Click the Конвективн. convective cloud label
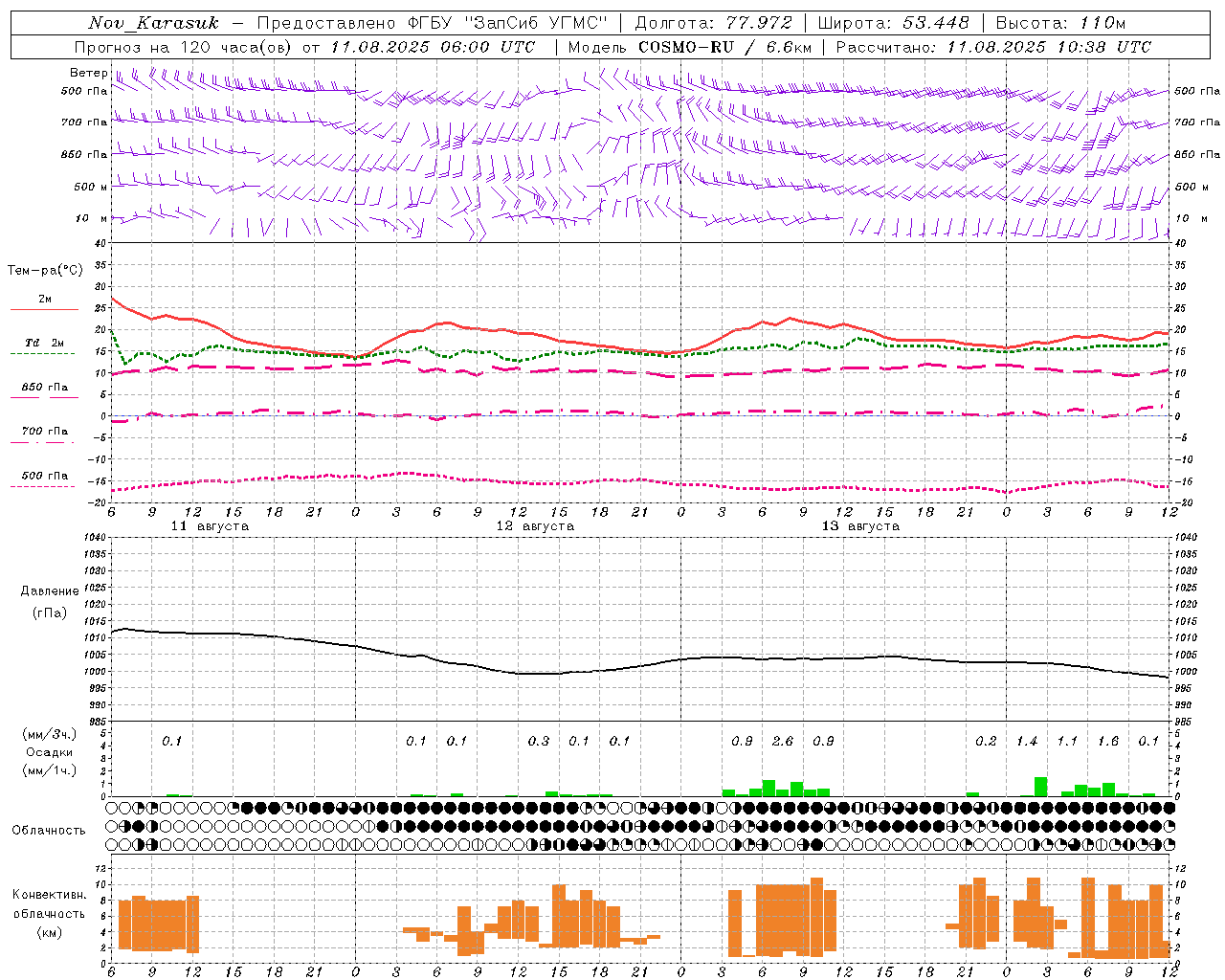This screenshot has height=980, width=1225. coord(50,895)
